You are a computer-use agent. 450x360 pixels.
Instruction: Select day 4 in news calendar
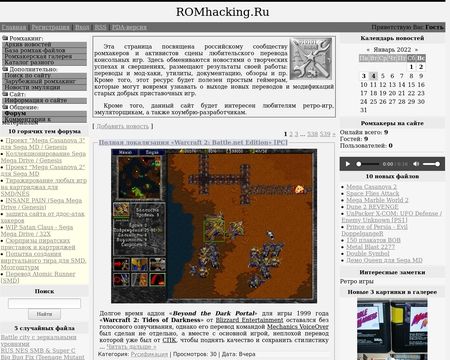pos(373,76)
